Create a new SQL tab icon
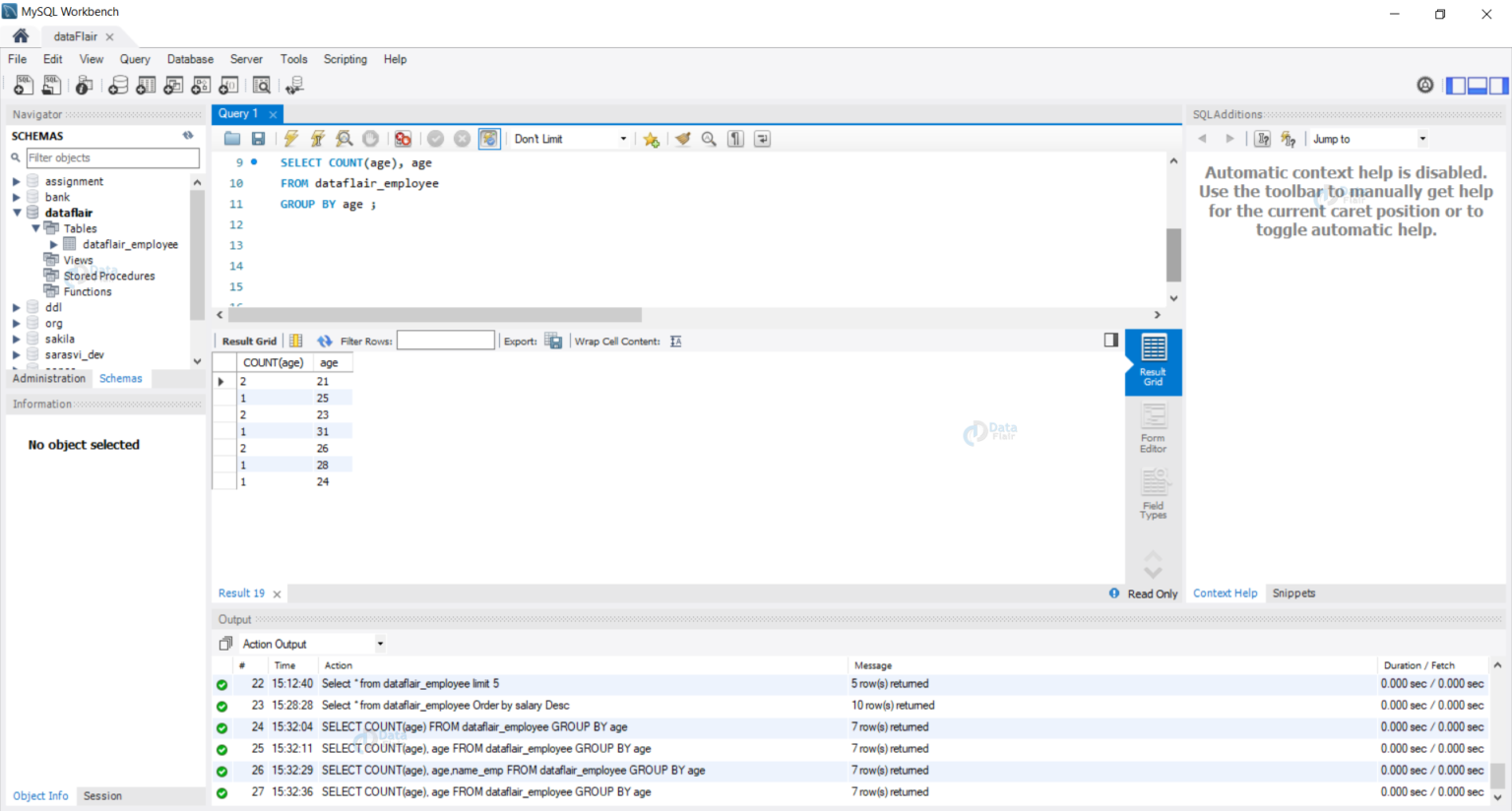Image resolution: width=1512 pixels, height=811 pixels. click(24, 86)
